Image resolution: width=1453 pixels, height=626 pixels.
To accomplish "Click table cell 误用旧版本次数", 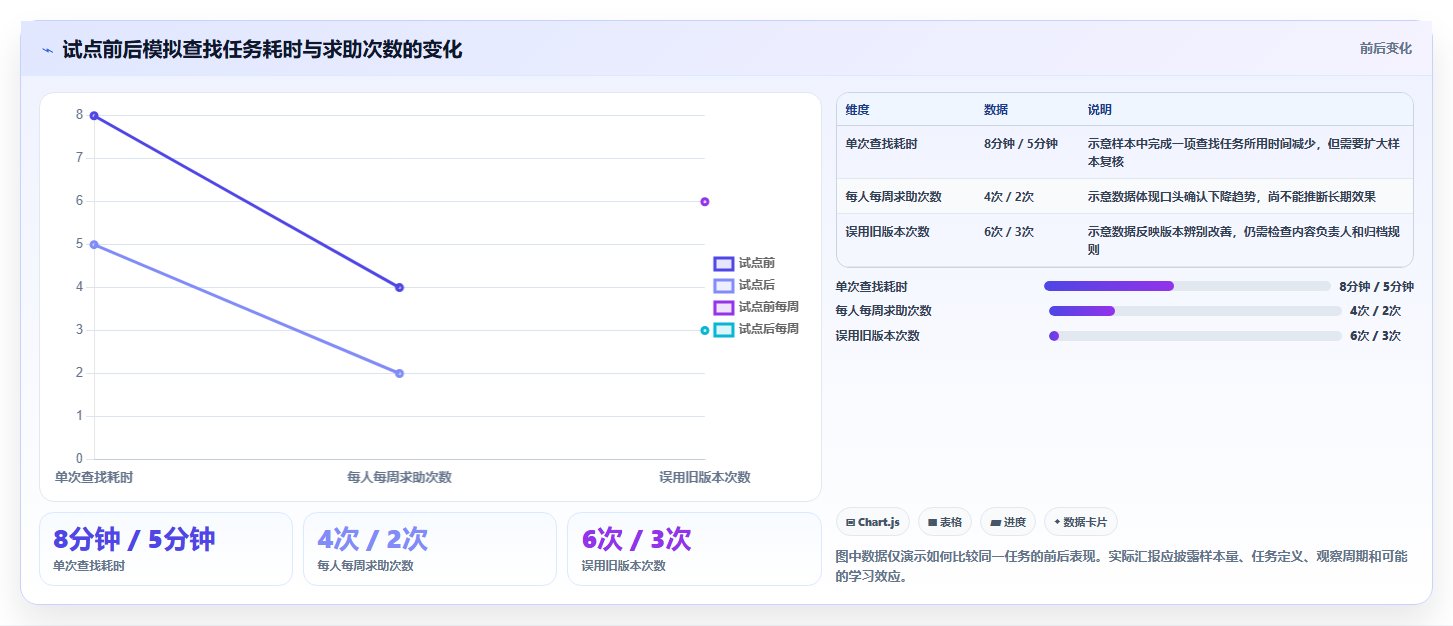I will [x=887, y=232].
